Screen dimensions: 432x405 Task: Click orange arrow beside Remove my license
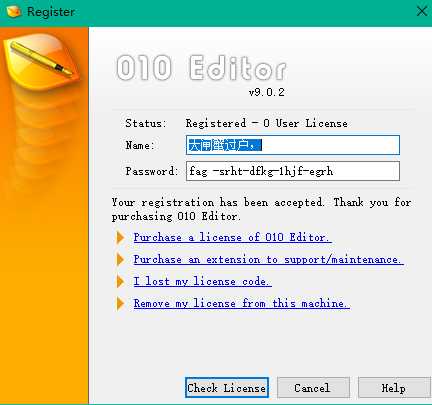pyautogui.click(x=120, y=303)
